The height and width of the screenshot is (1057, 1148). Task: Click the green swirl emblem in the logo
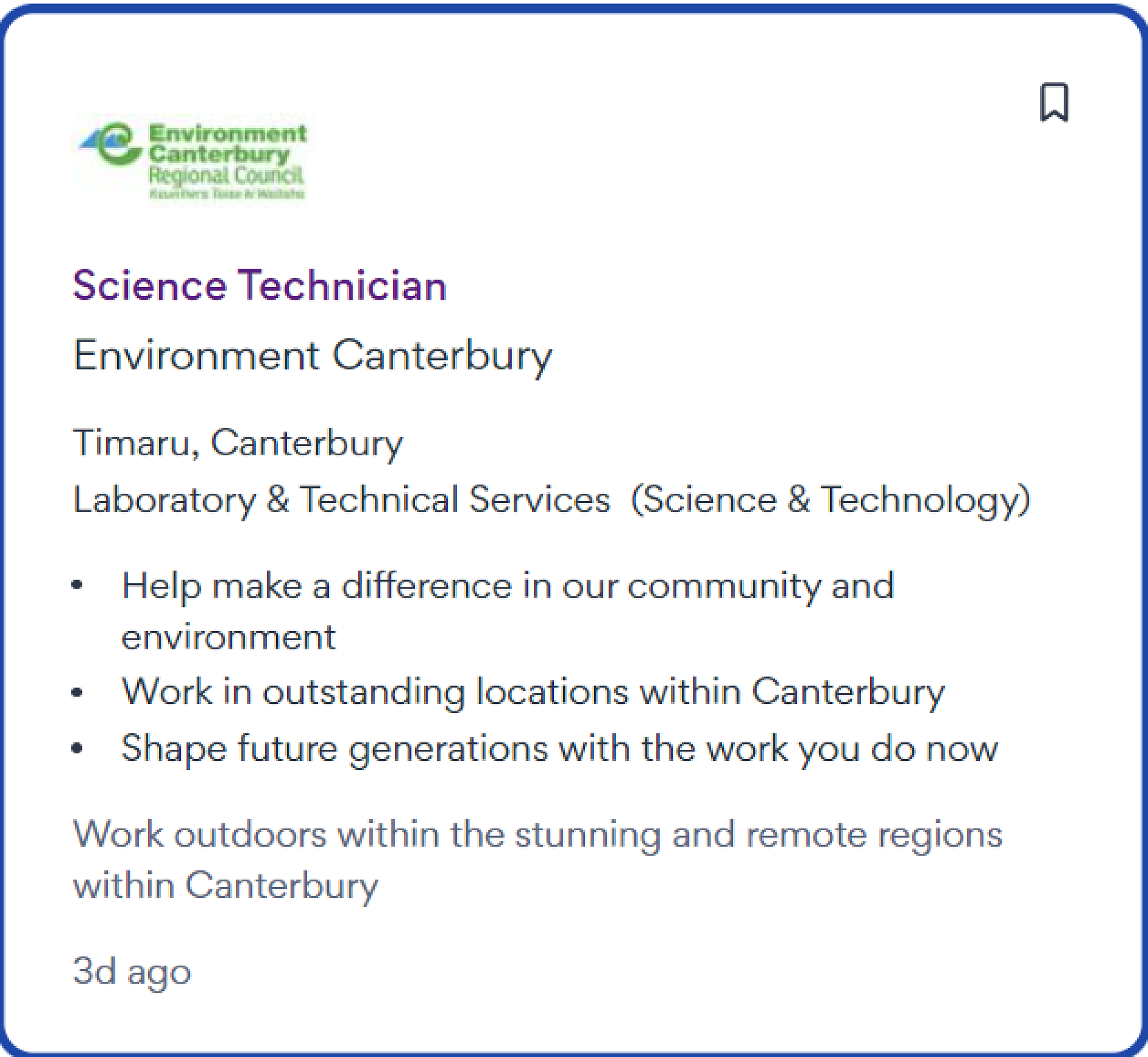coord(115,145)
